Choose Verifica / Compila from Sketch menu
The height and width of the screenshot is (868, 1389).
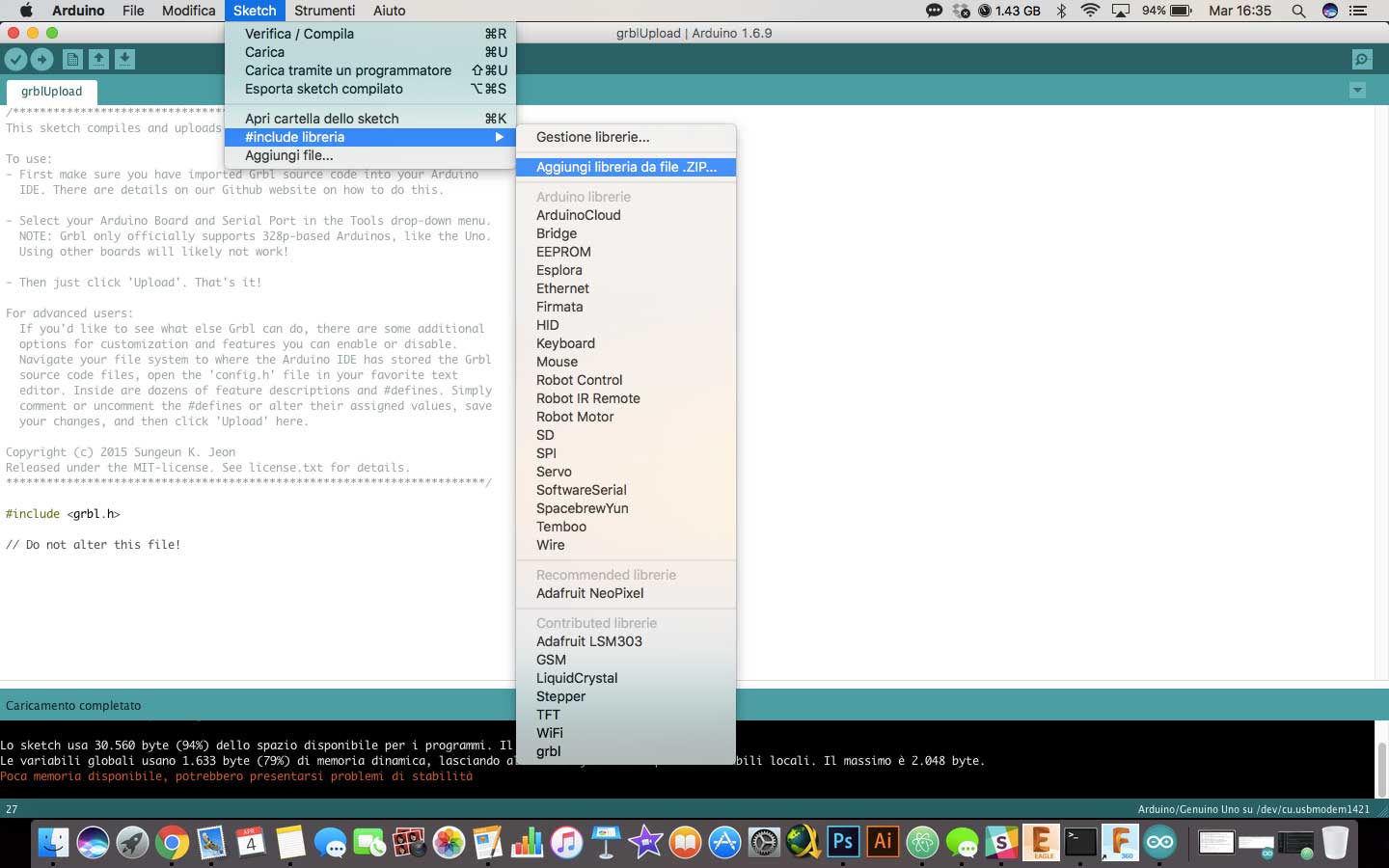click(x=370, y=34)
